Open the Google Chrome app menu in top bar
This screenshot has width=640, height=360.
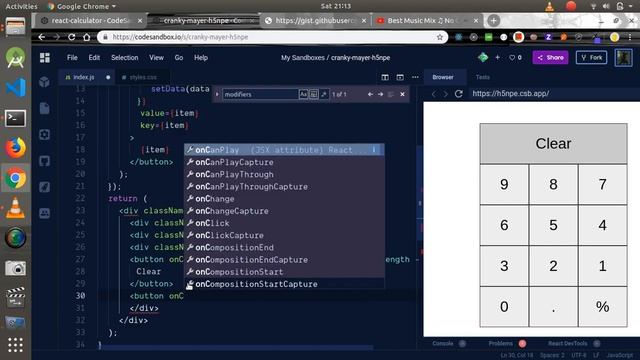pyautogui.click(x=82, y=6)
